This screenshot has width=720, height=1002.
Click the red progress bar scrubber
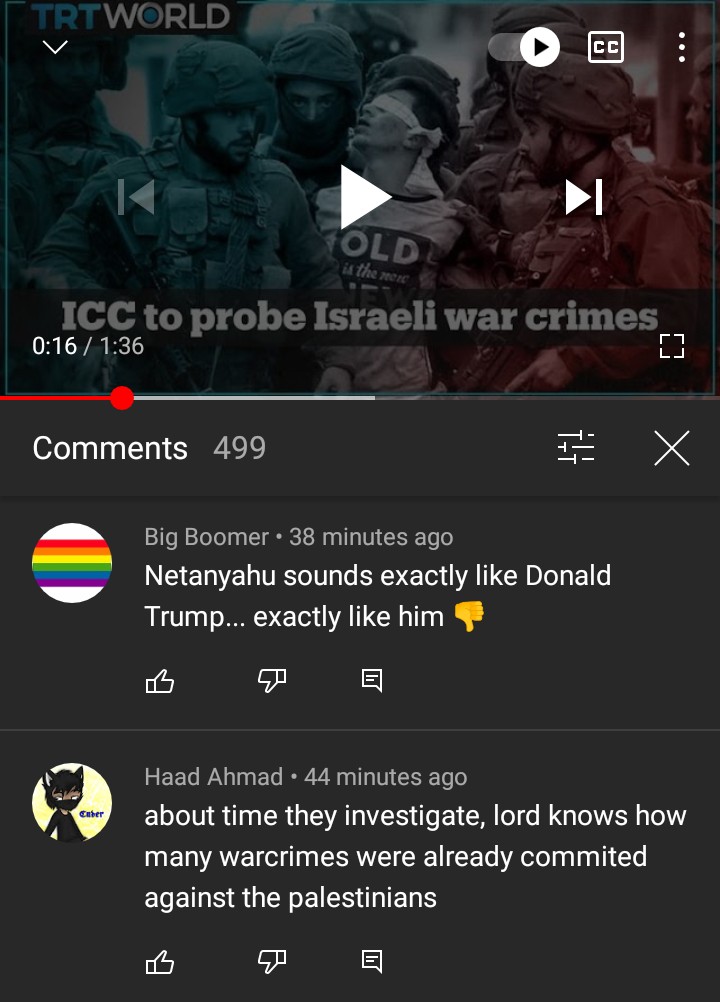click(x=121, y=397)
